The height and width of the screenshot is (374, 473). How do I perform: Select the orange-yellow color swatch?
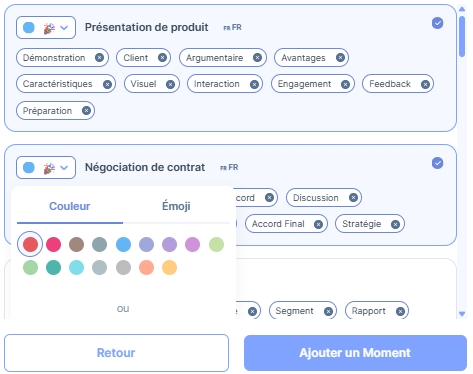pos(169,267)
